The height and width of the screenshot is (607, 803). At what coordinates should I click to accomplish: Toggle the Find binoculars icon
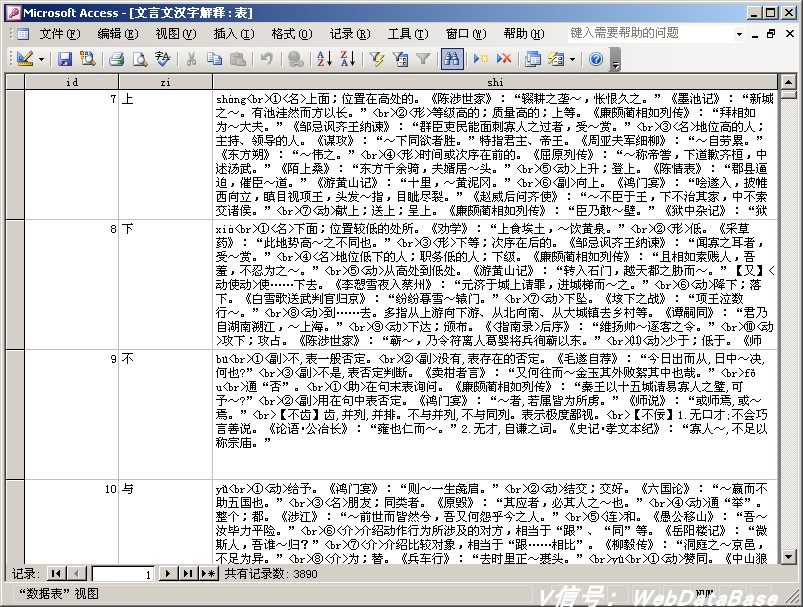point(452,59)
